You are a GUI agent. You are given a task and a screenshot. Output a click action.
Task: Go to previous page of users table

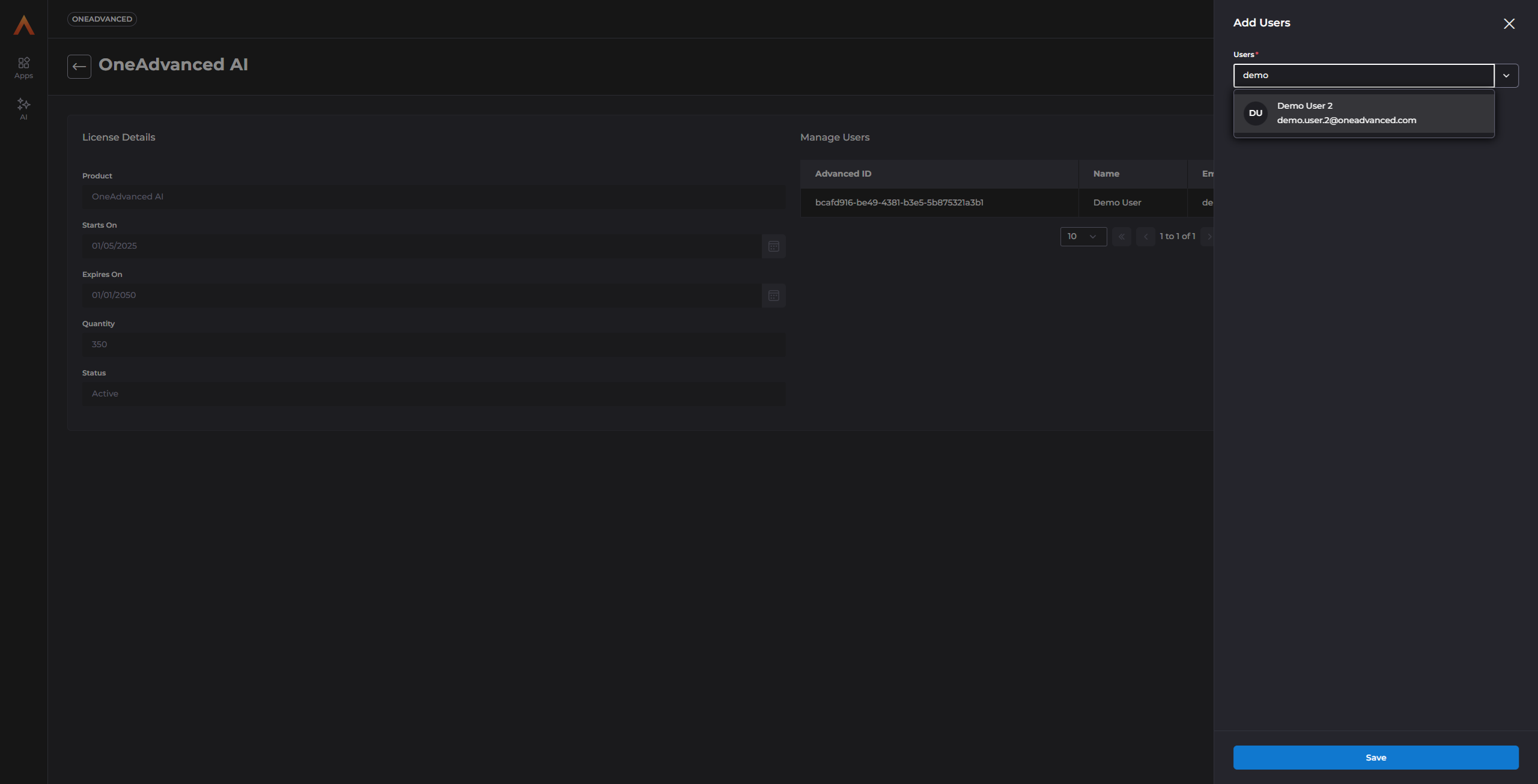coord(1145,237)
